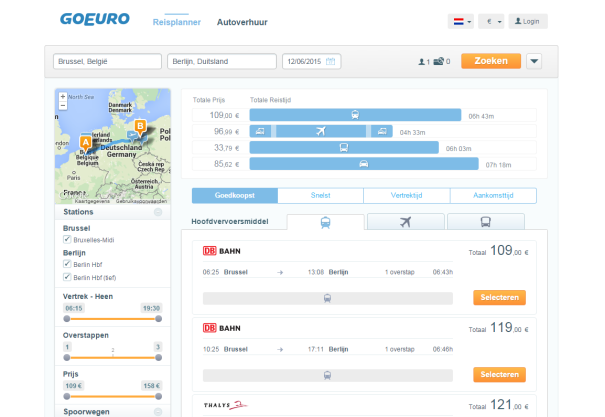Image resolution: width=605 pixels, height=417 pixels.
Task: Click the 33,79 € price row
Action: click(x=364, y=147)
